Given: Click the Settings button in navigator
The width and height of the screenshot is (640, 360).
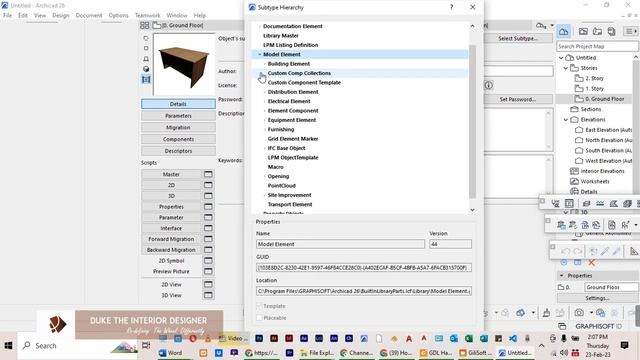Looking at the screenshot, I should coord(597,298).
